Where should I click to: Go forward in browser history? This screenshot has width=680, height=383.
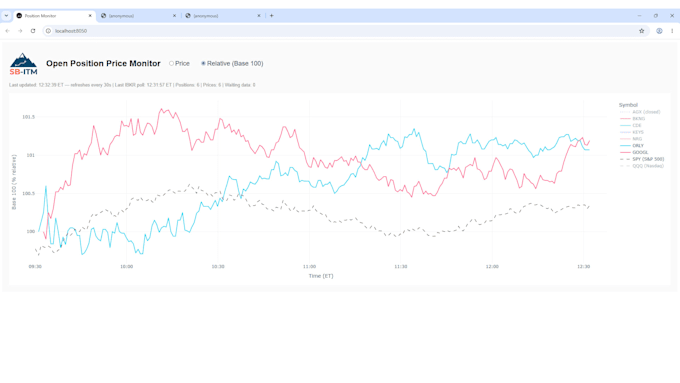click(x=20, y=31)
